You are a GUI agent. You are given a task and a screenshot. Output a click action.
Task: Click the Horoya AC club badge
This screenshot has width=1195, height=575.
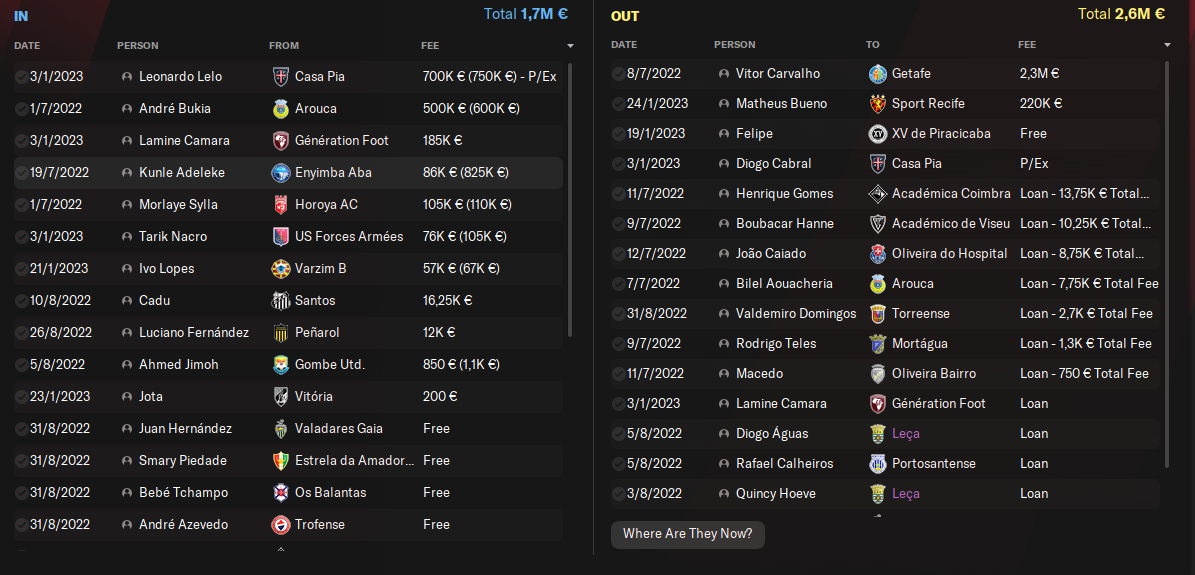point(280,205)
